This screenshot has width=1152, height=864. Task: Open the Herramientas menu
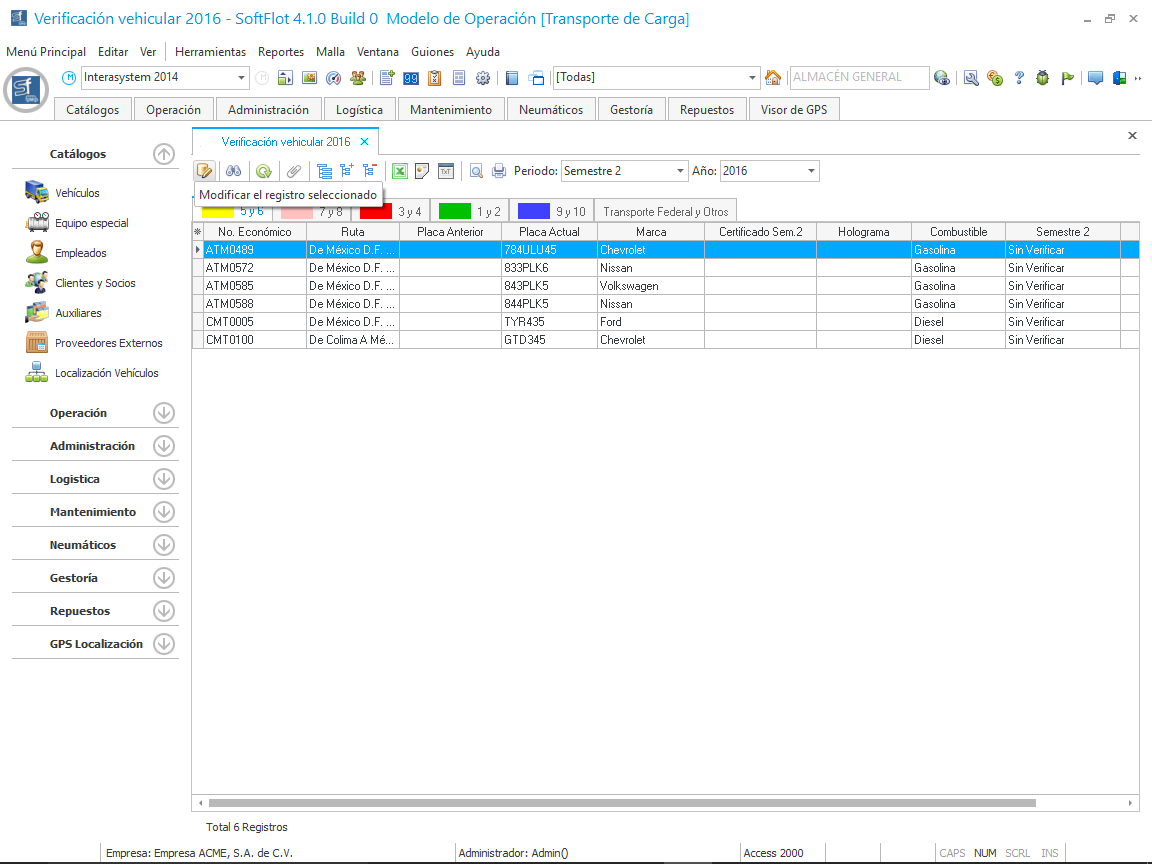[x=210, y=52]
